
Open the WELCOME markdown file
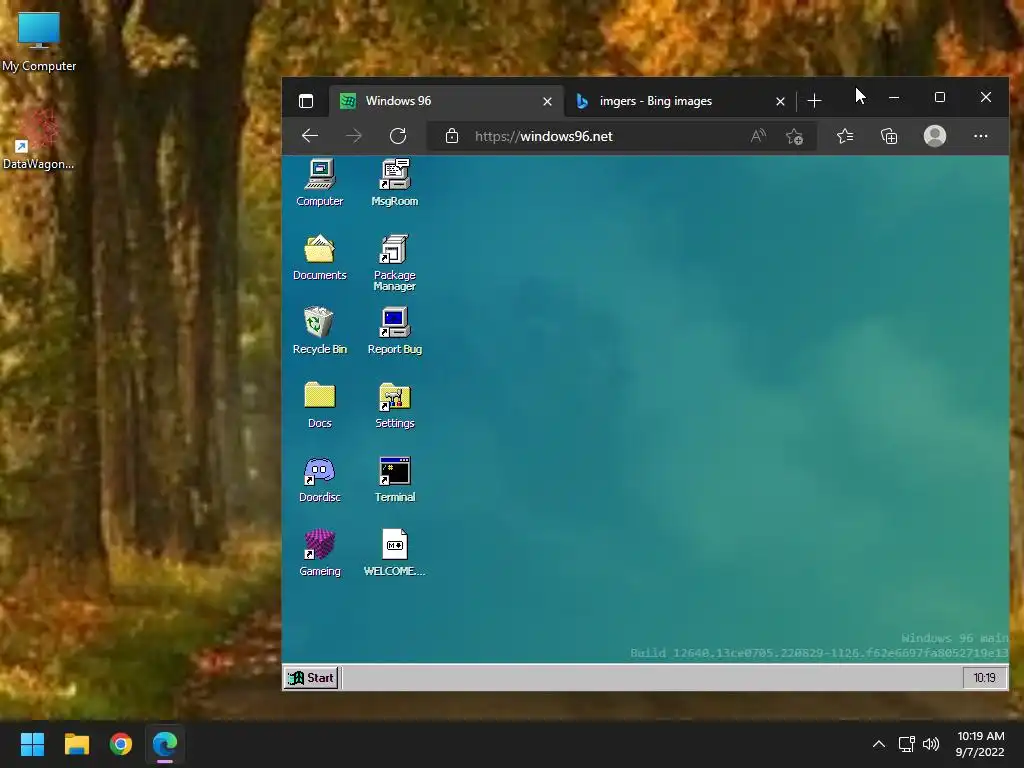pyautogui.click(x=394, y=552)
